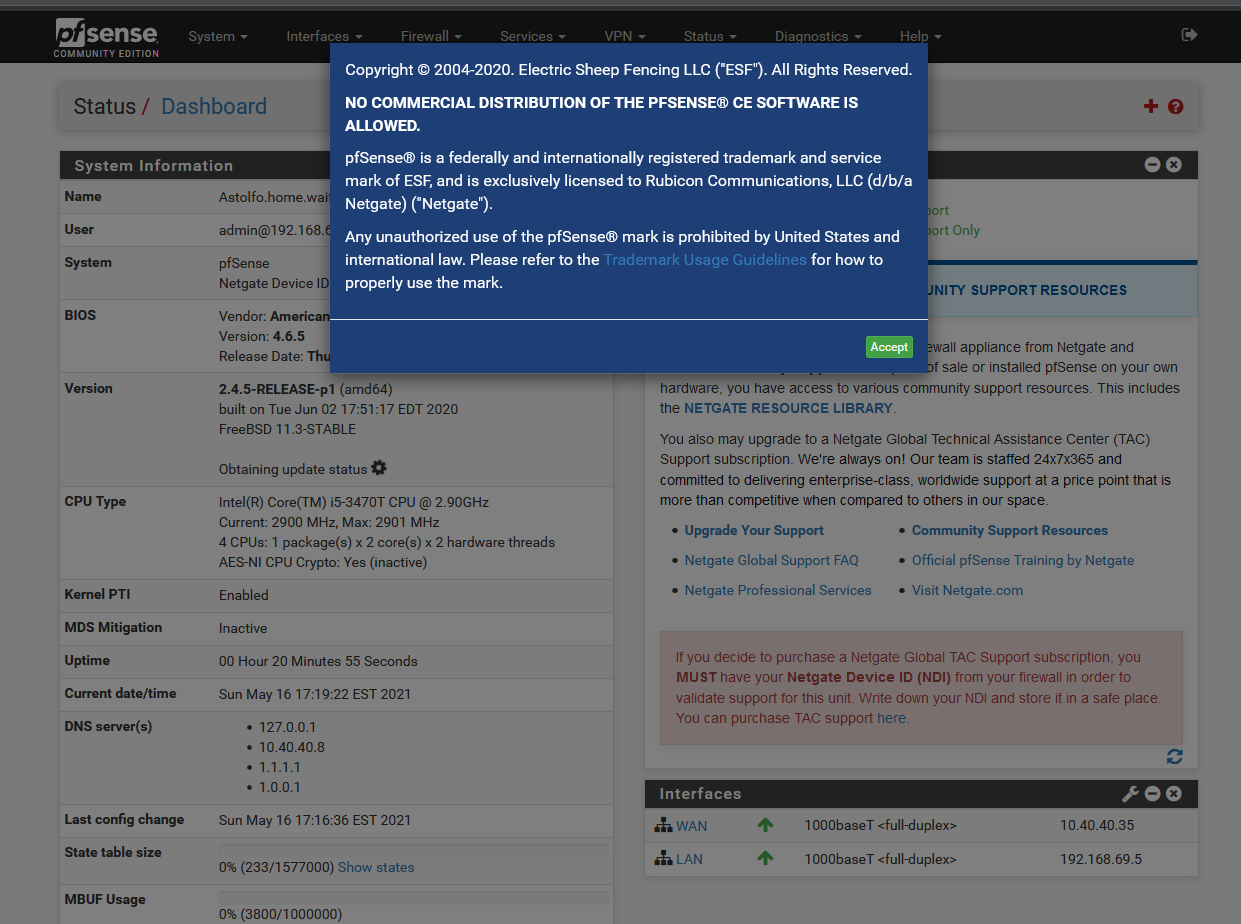
Task: Click WAN 1000baseT full-duplex text
Action: point(880,826)
